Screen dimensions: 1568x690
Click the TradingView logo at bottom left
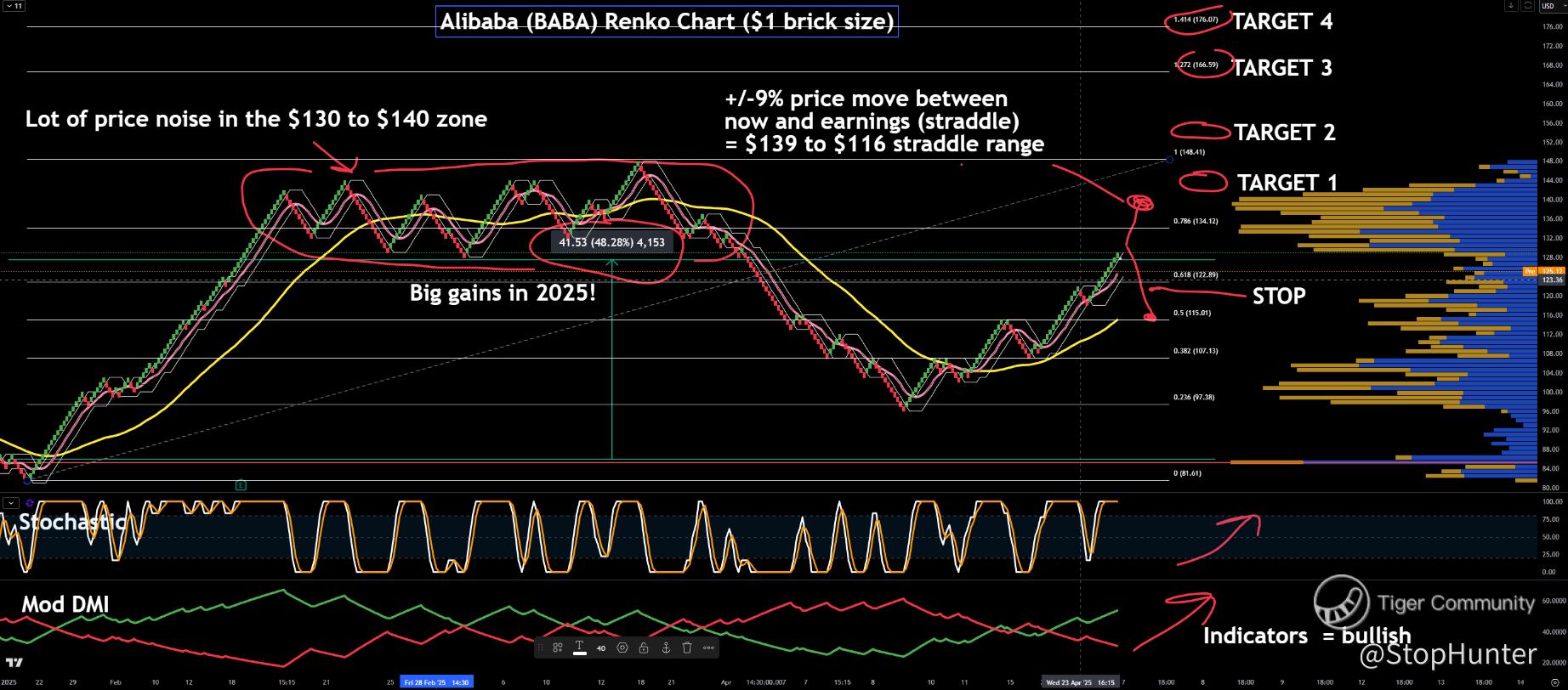click(14, 663)
